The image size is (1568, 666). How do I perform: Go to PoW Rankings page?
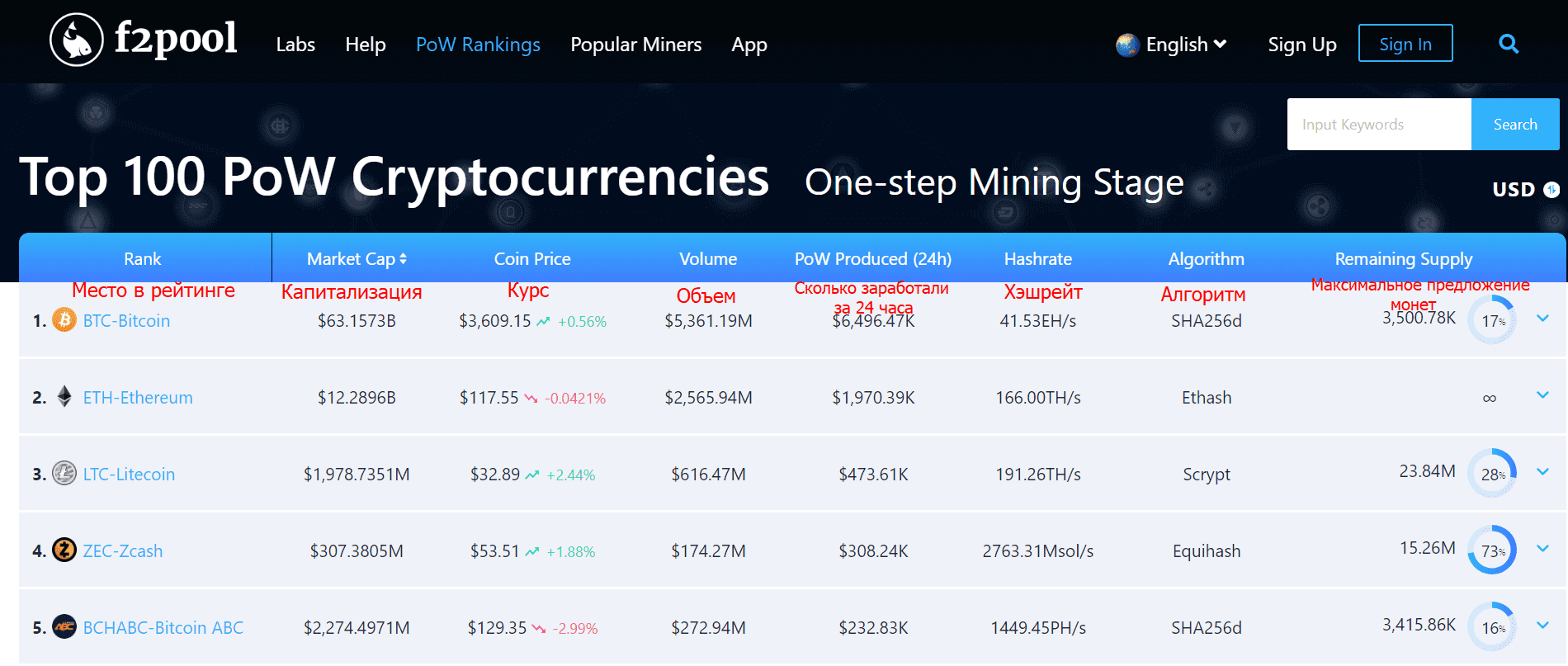pos(478,45)
